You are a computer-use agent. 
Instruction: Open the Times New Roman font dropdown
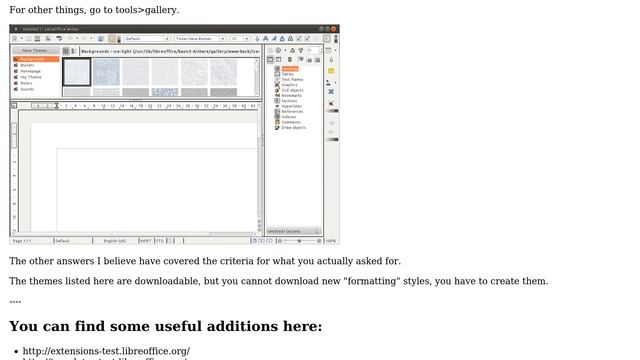click(223, 39)
